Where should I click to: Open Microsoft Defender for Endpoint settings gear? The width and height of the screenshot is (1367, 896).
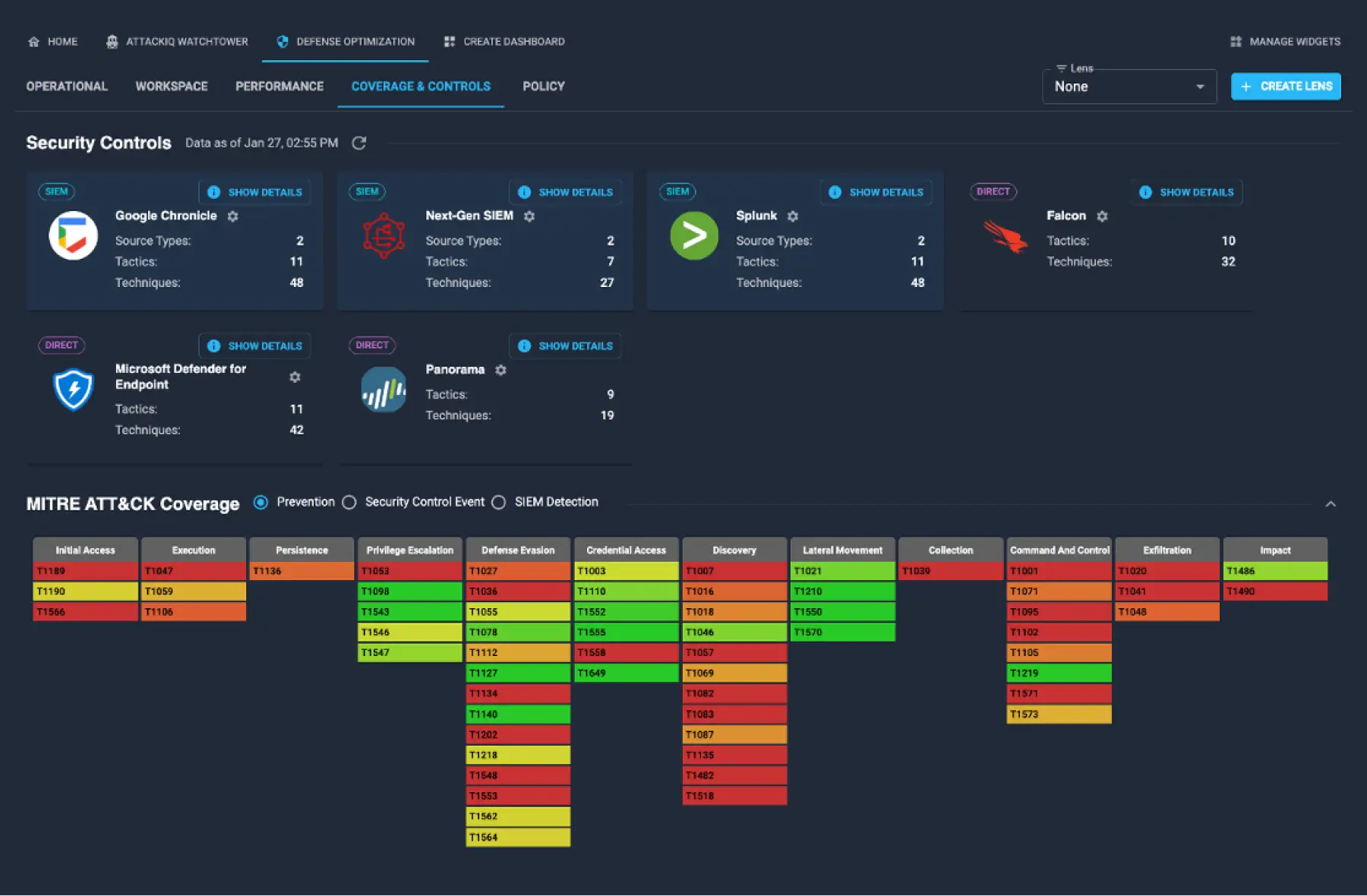[295, 377]
